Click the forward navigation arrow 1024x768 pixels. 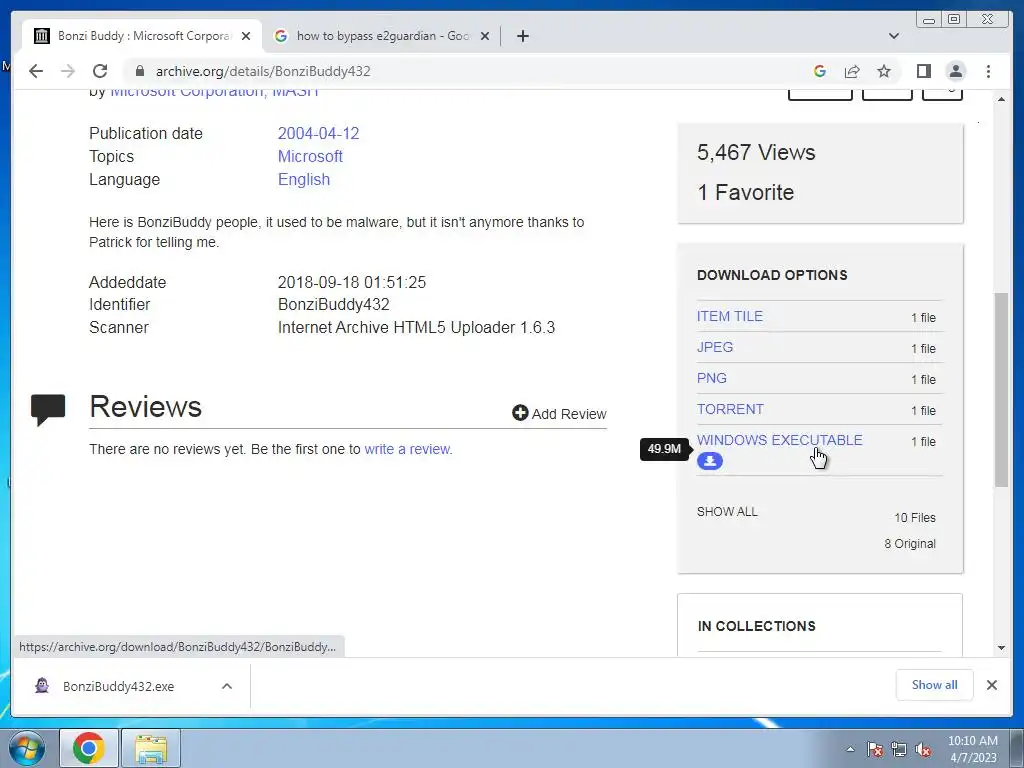pyautogui.click(x=68, y=71)
